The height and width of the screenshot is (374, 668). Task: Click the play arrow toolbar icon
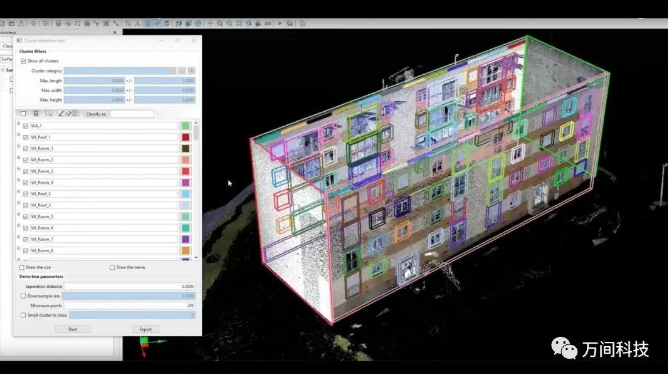click(280, 23)
